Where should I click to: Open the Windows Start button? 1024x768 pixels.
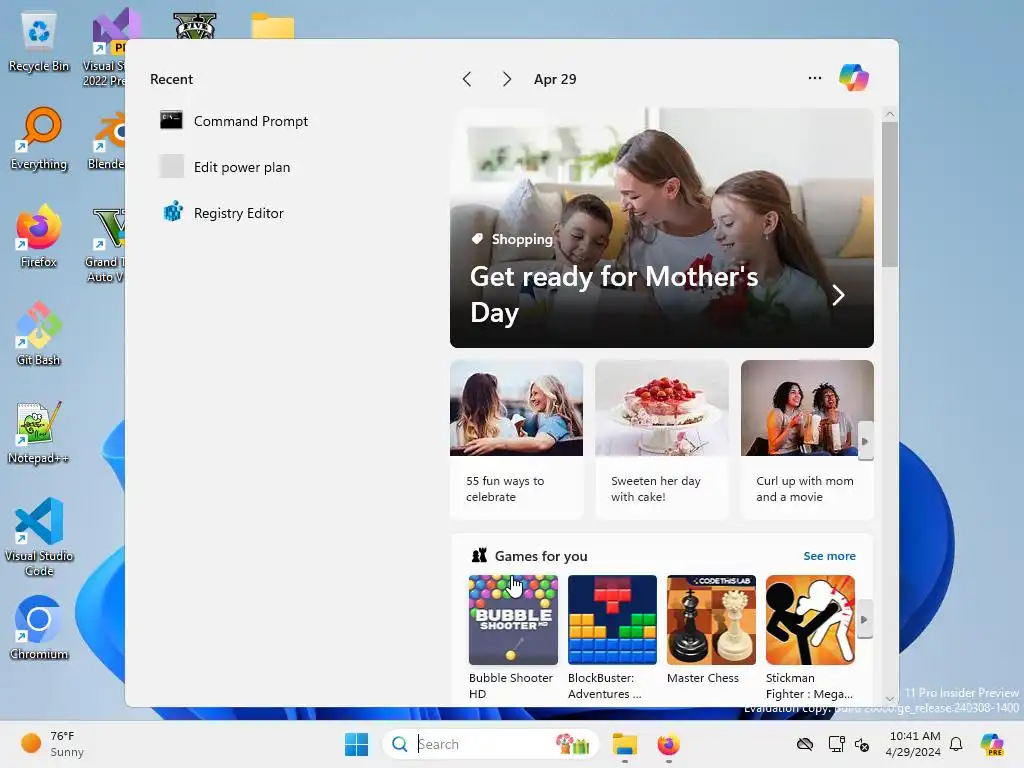point(357,744)
